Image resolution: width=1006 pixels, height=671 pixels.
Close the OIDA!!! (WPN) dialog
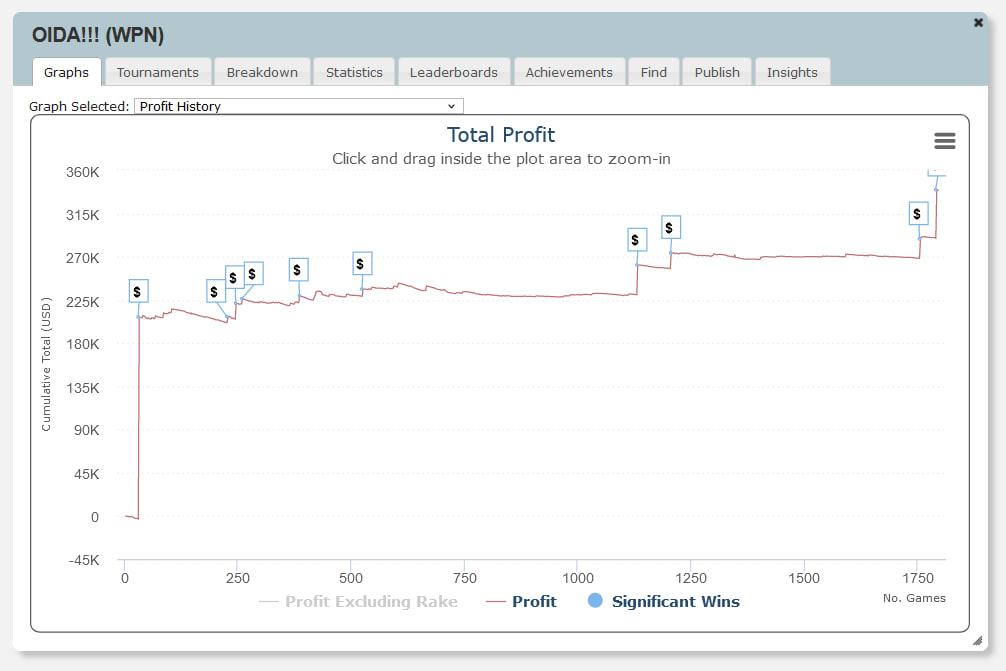click(979, 22)
